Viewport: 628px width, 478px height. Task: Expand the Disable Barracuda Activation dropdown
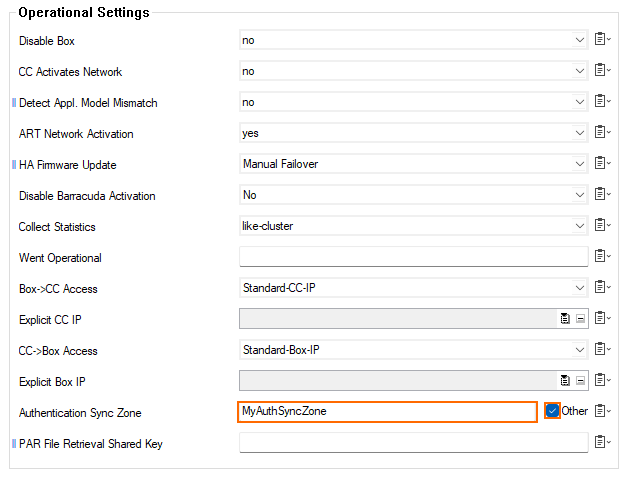[579, 195]
